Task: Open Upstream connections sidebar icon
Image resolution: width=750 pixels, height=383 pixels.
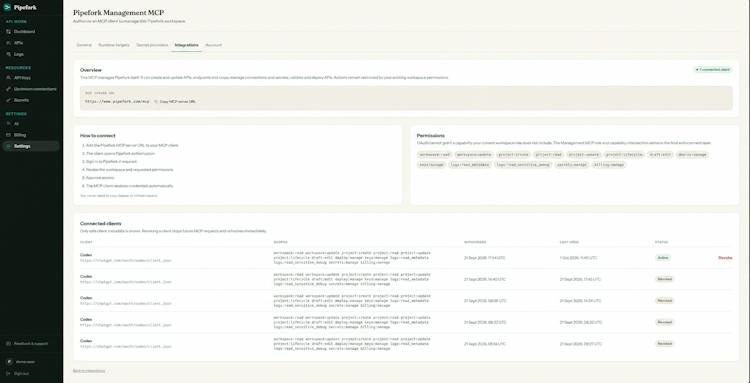Action: click(8, 89)
